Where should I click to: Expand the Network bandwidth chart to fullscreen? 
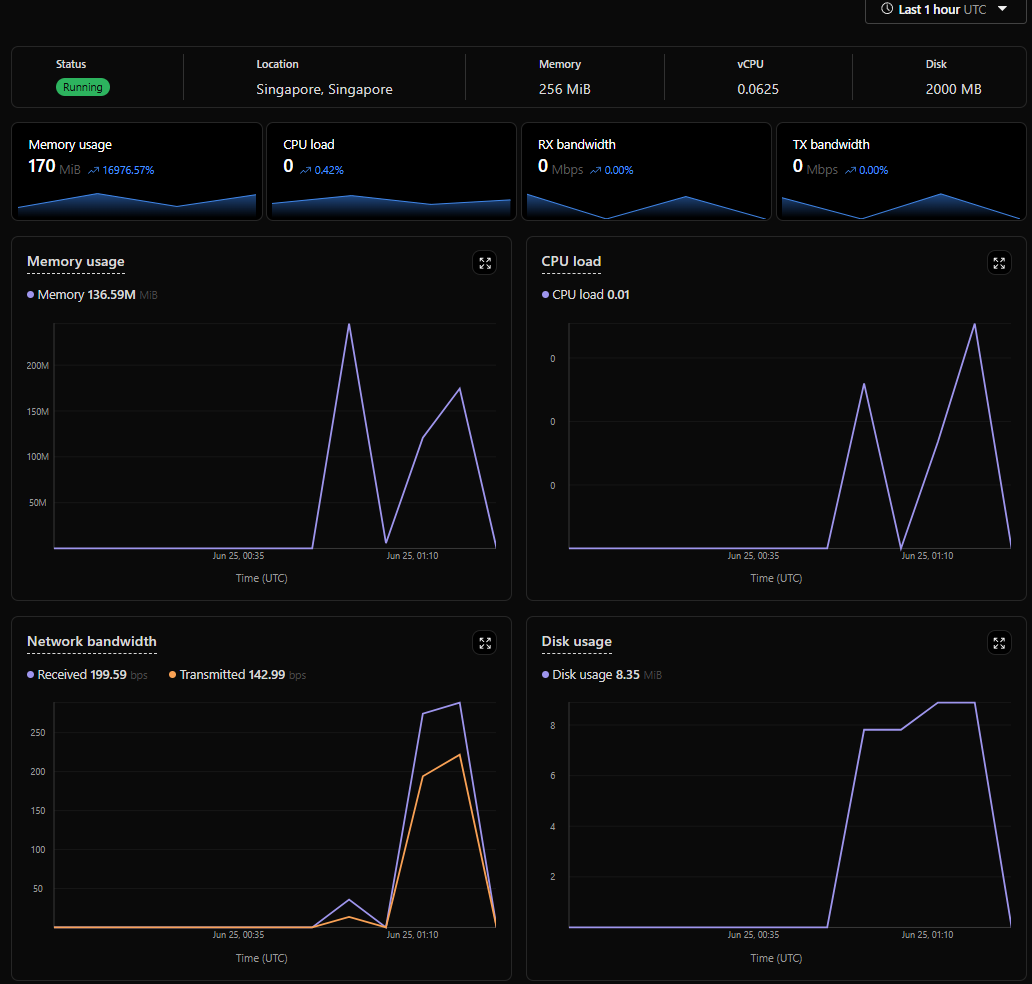pyautogui.click(x=485, y=643)
